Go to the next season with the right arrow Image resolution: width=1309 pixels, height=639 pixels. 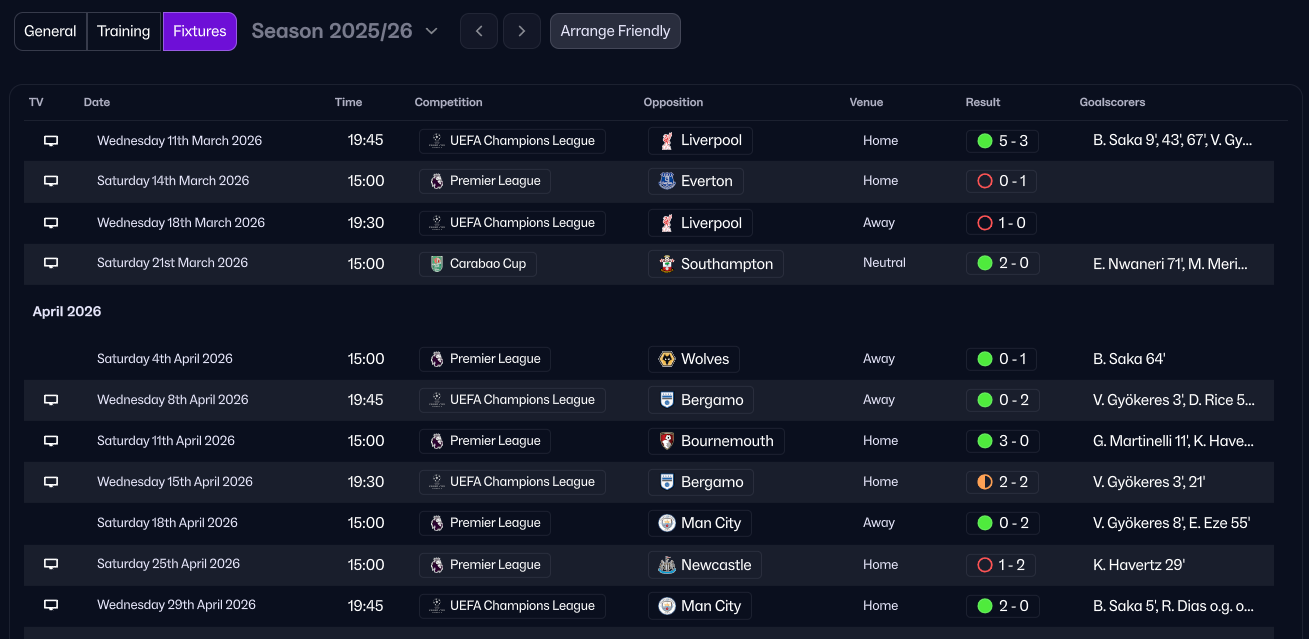tap(522, 31)
